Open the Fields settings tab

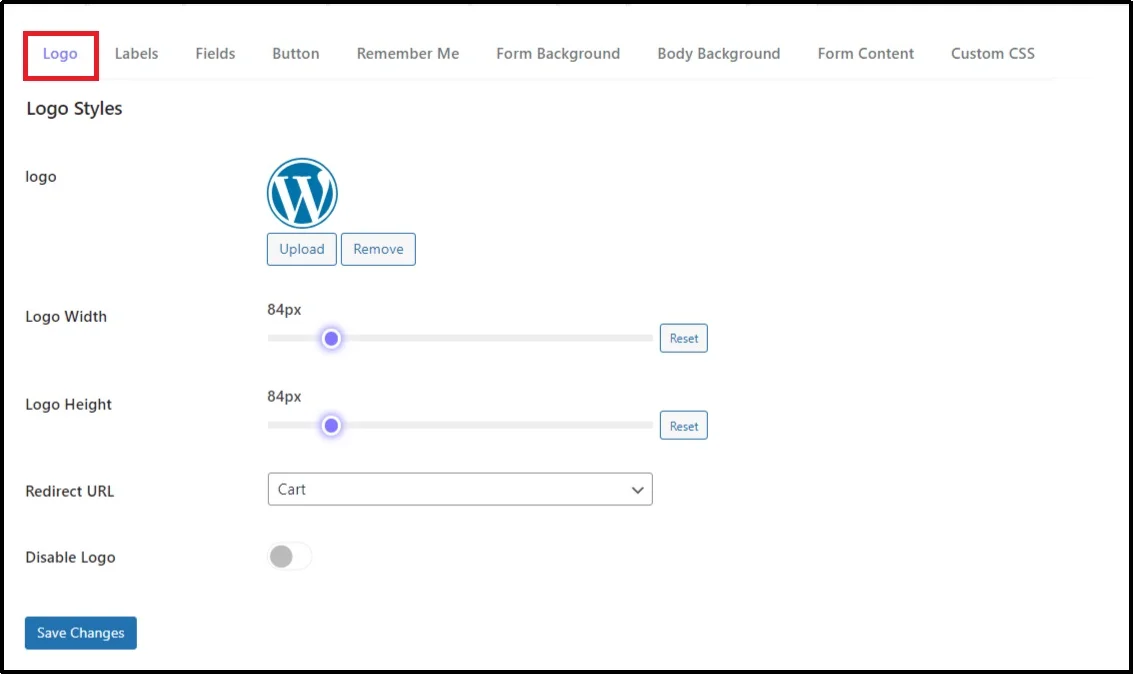coord(215,54)
